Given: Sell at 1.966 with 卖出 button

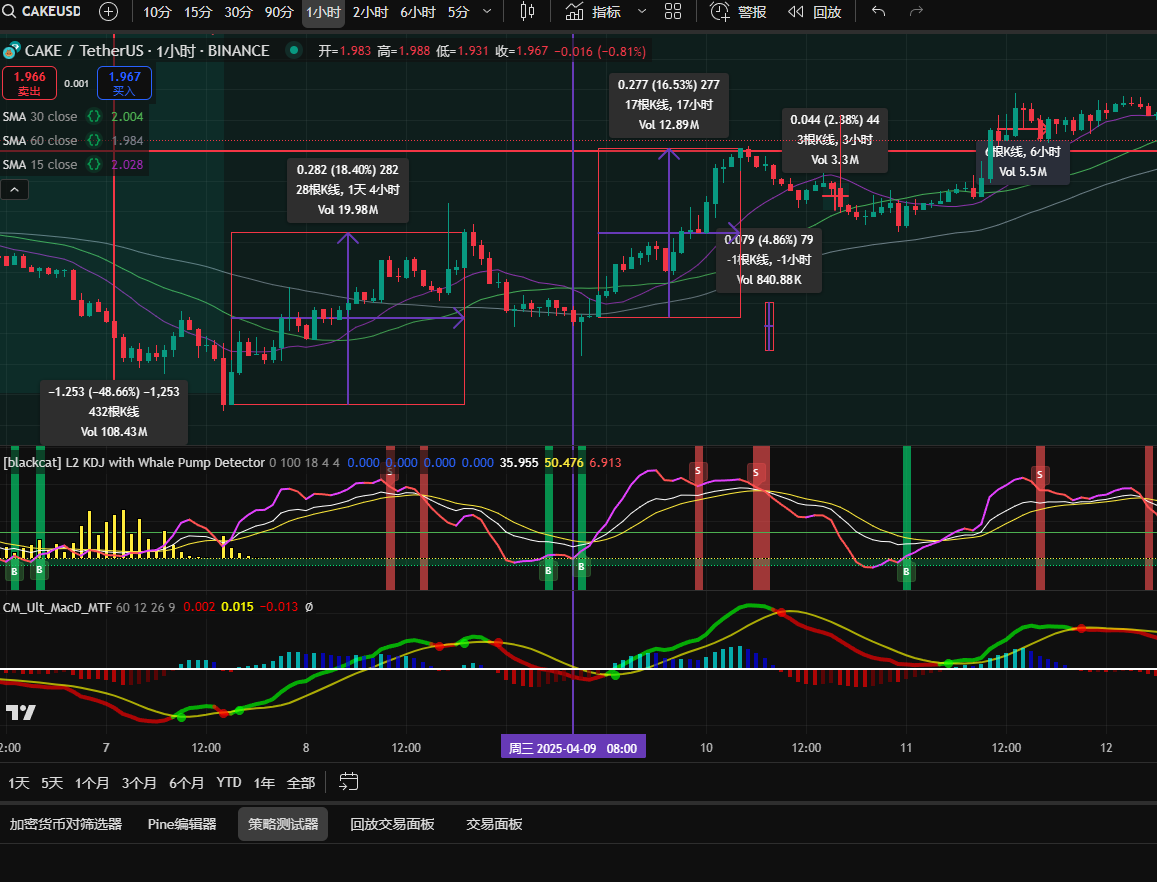Looking at the screenshot, I should [30, 83].
